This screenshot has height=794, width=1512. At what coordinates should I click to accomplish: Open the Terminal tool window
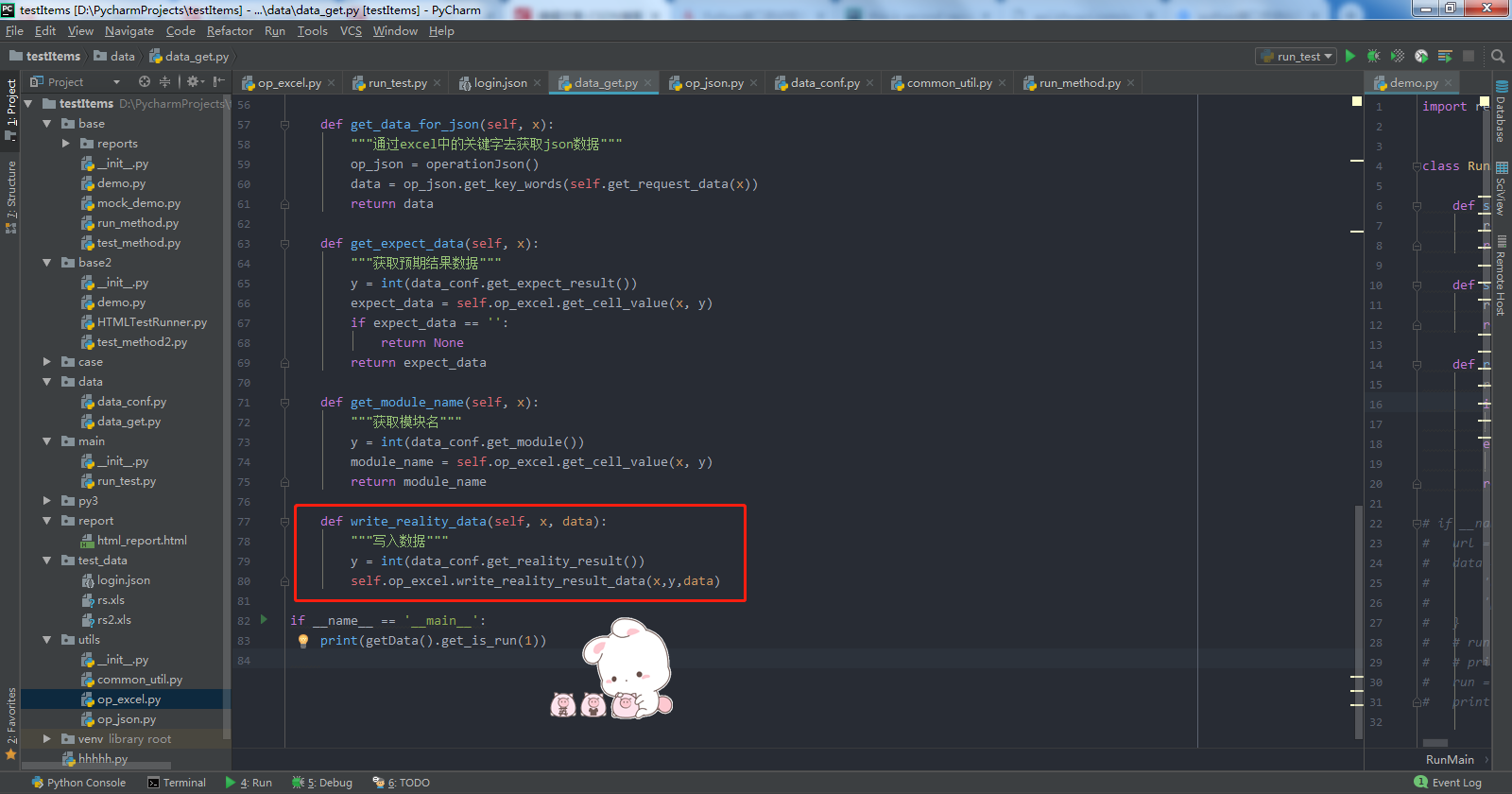[177, 782]
